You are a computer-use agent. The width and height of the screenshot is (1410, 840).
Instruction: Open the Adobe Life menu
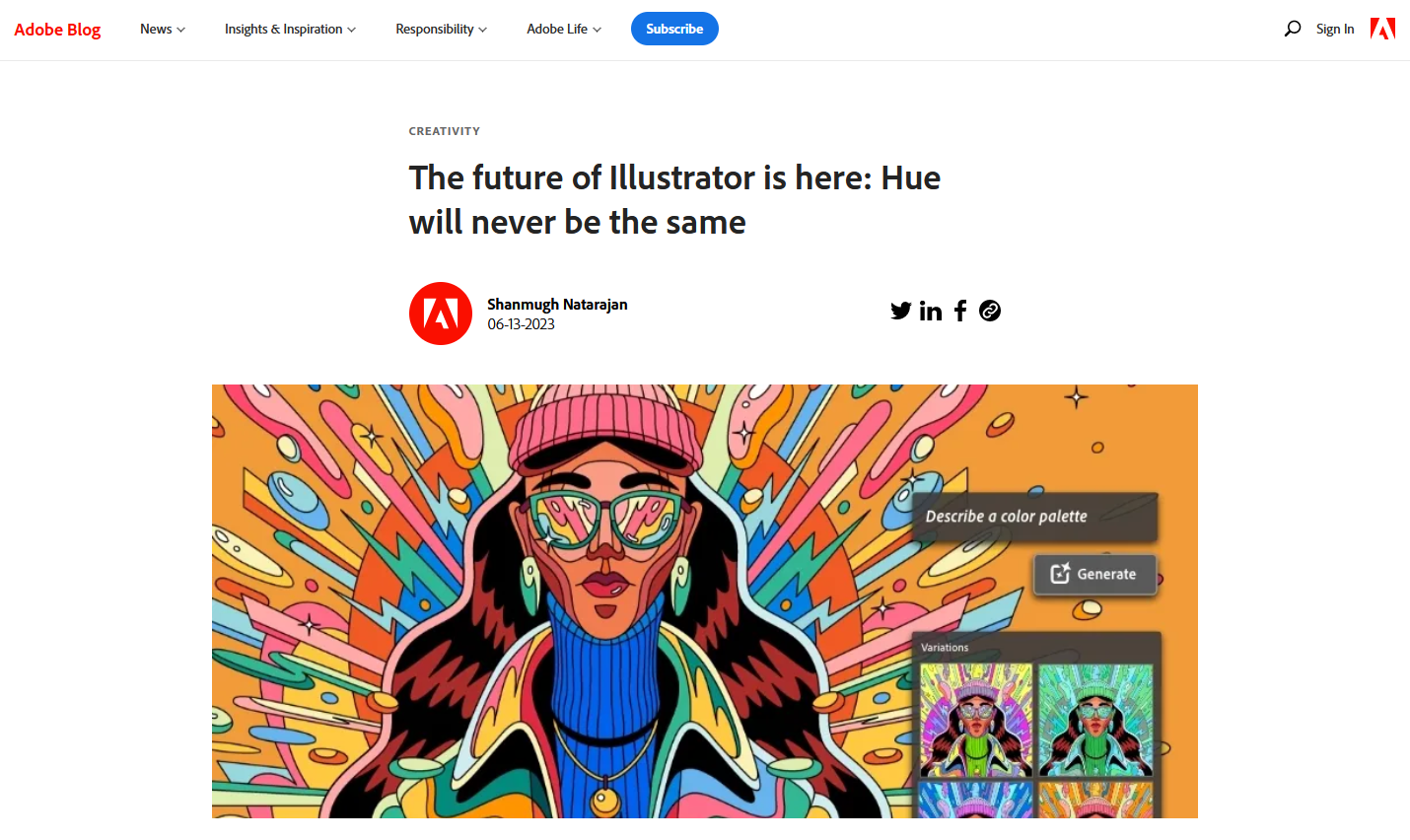564,29
